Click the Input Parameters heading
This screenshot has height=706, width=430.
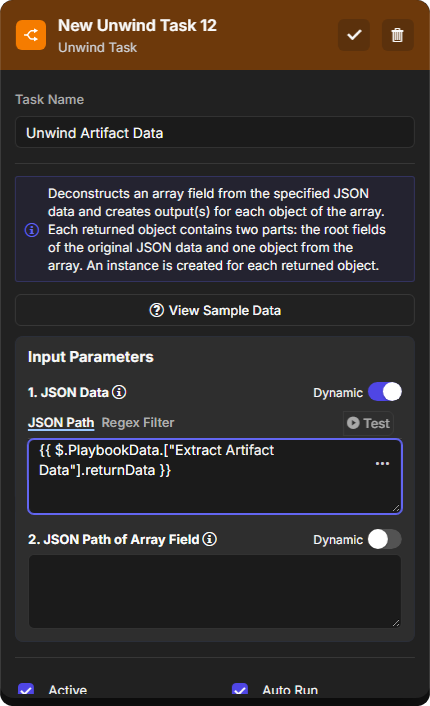[x=91, y=357]
